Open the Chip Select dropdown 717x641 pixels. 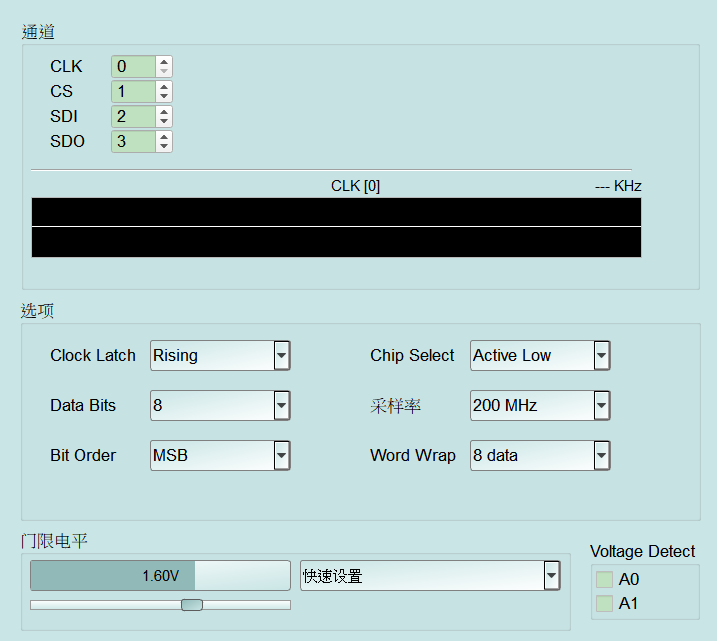coord(540,355)
